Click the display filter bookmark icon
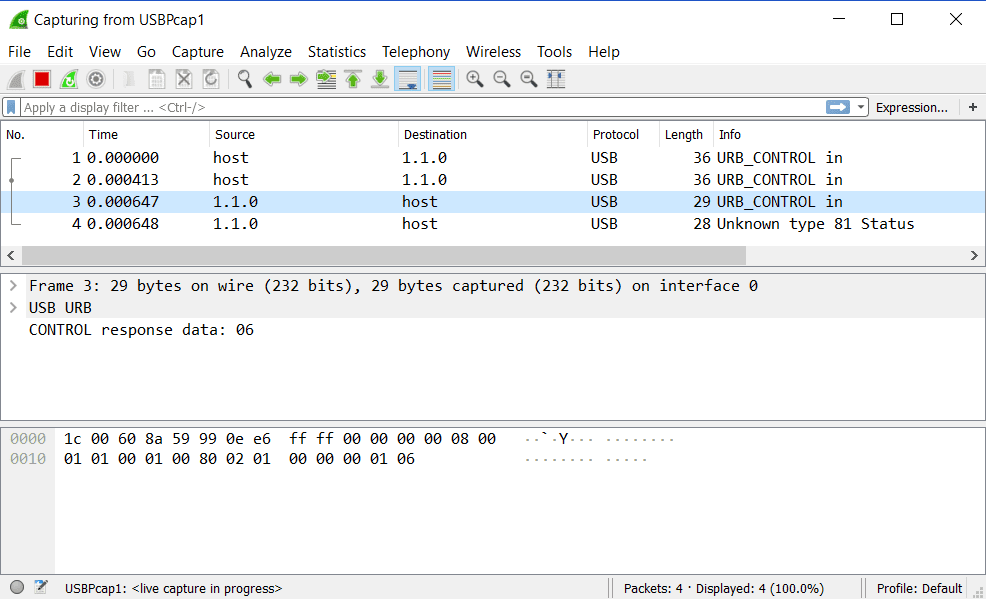Screen dimensions: 986x599 (11, 107)
